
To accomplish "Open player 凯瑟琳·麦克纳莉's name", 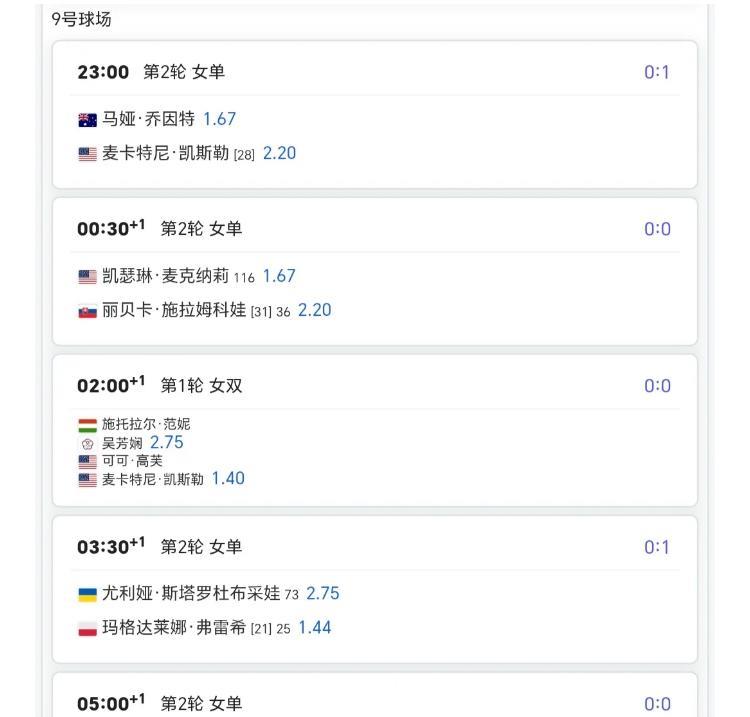I will (165, 276).
